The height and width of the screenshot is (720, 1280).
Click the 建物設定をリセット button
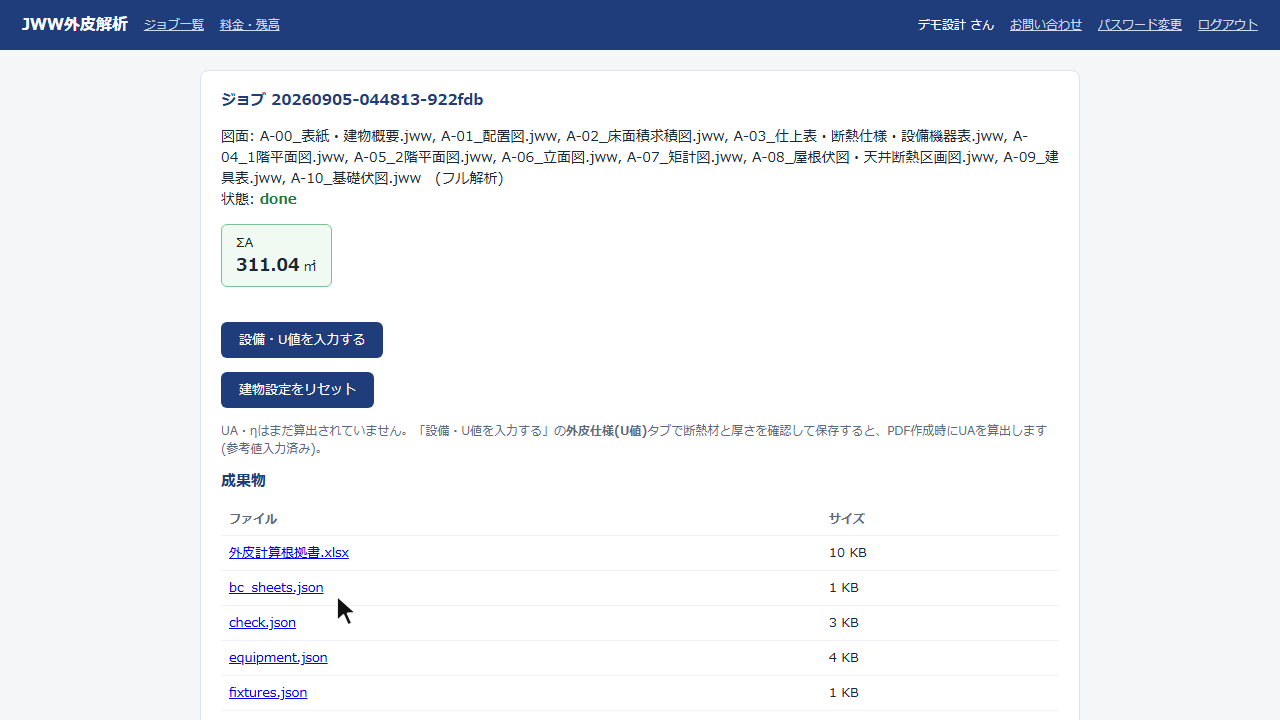[x=297, y=390]
